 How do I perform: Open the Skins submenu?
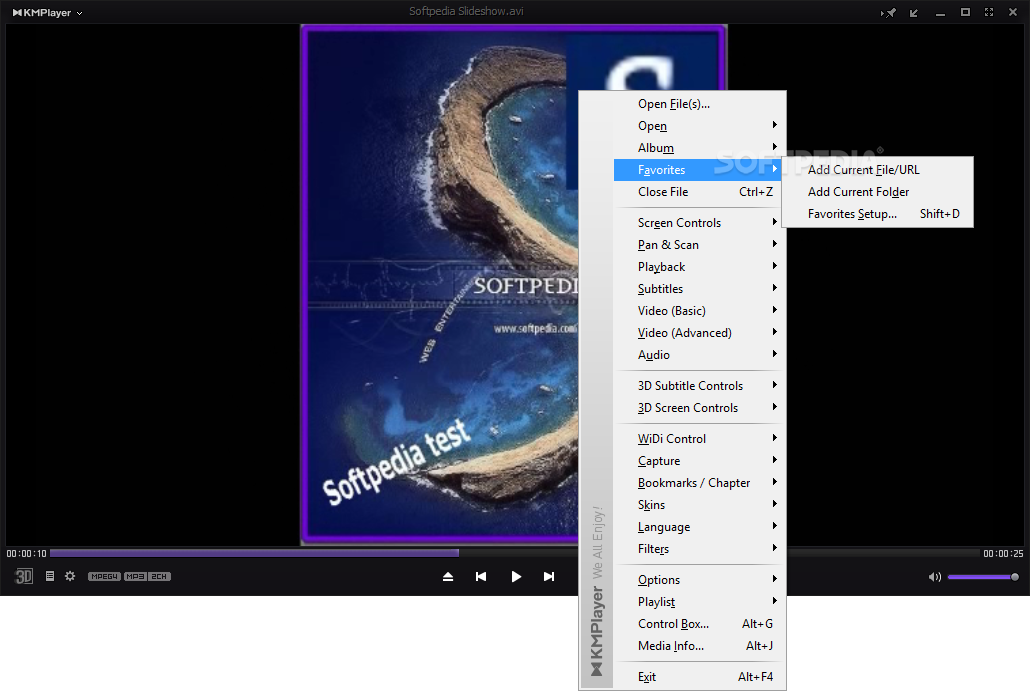click(x=700, y=504)
